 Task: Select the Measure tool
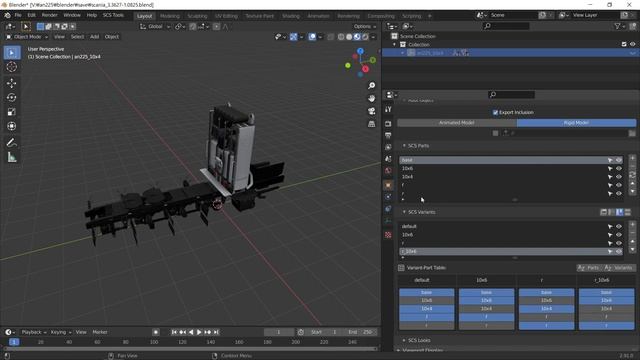(x=11, y=157)
